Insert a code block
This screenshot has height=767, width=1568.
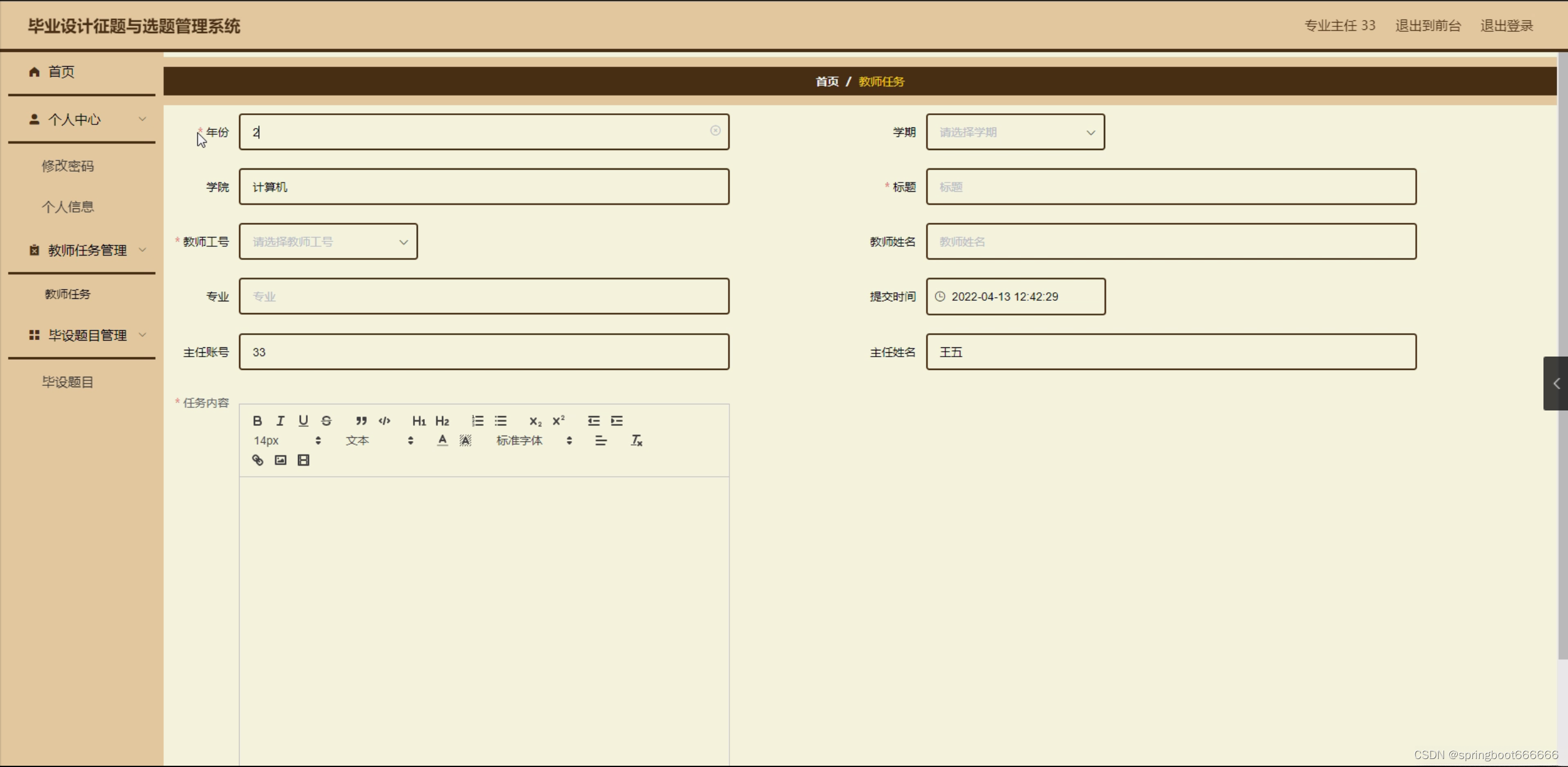(x=384, y=421)
